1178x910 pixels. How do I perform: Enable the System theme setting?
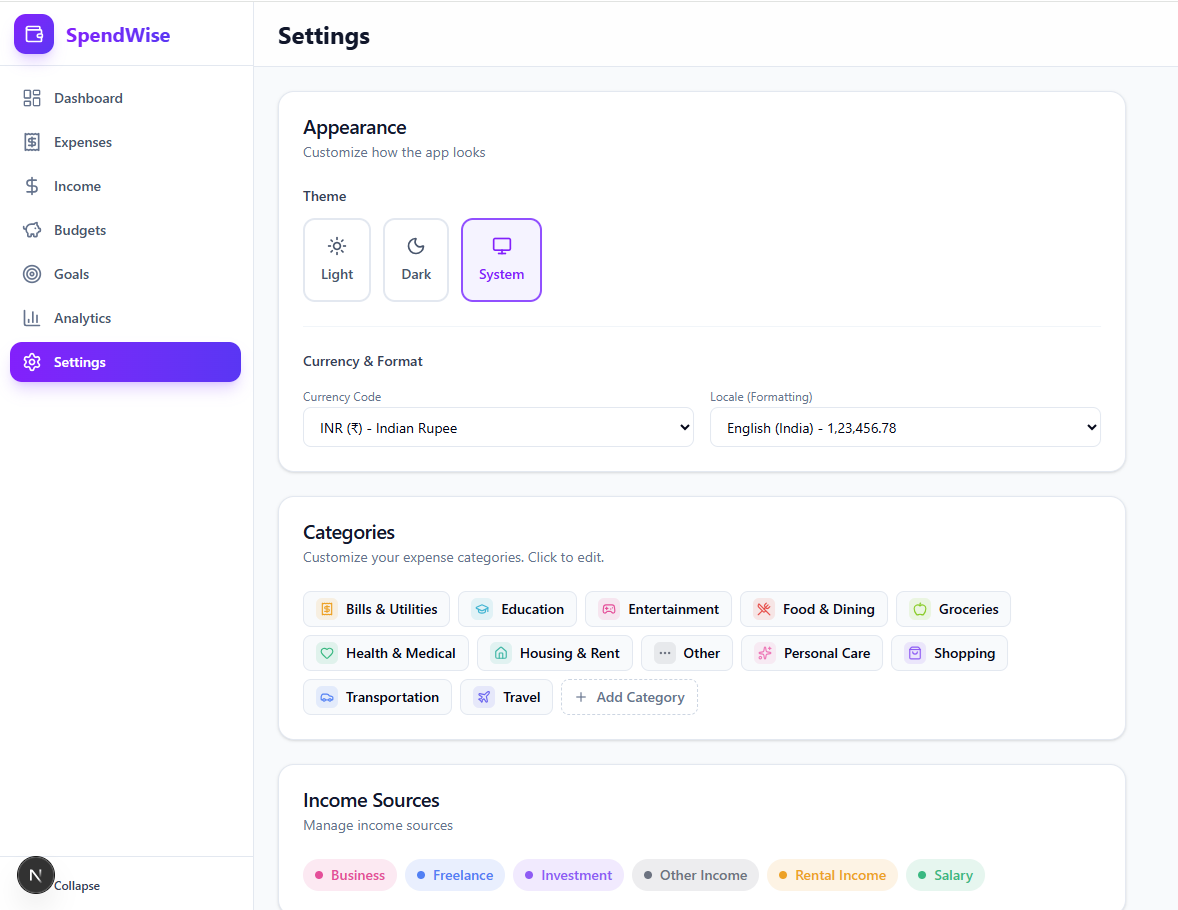point(501,259)
